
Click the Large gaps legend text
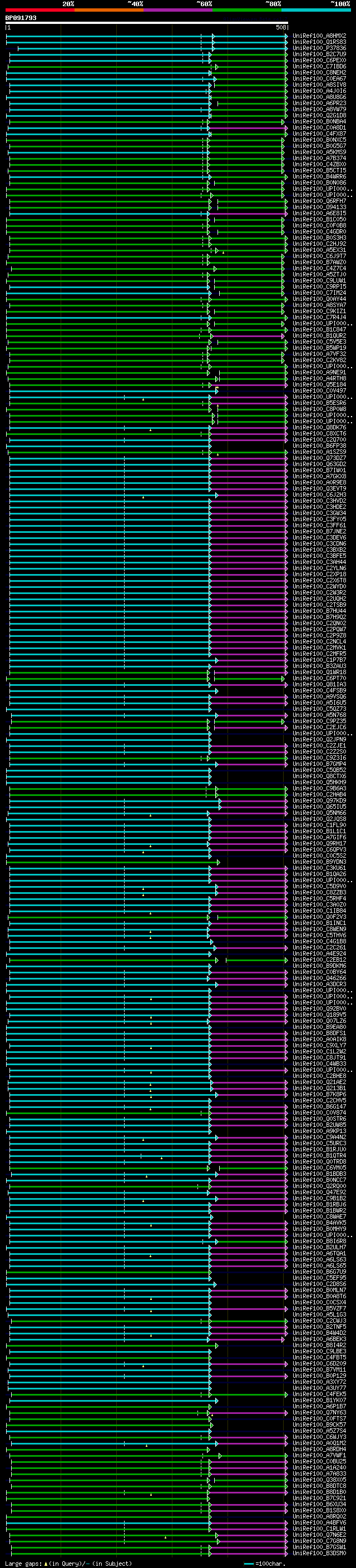pos(68,1564)
